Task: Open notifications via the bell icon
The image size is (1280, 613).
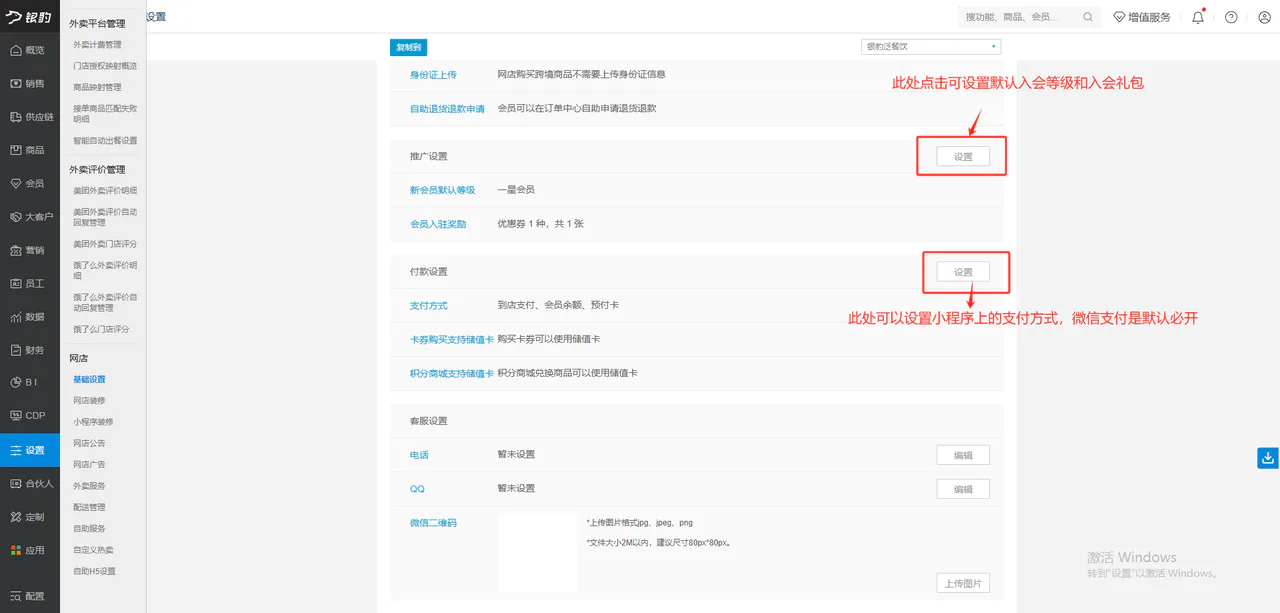Action: click(x=1198, y=17)
